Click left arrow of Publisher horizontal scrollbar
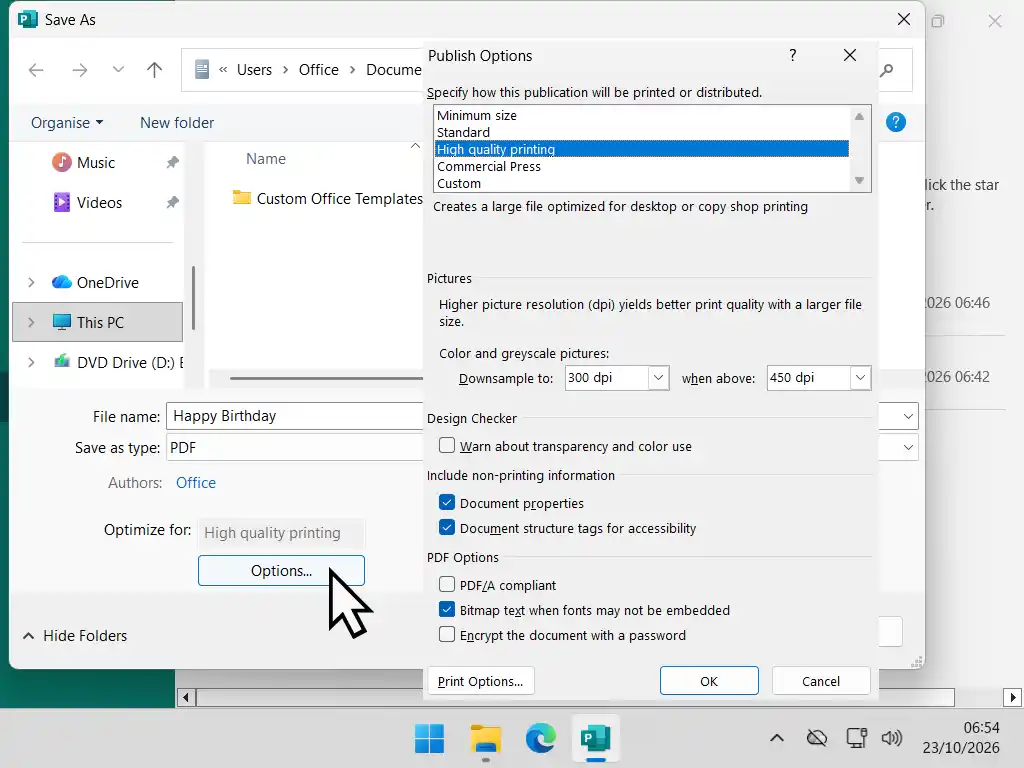 [x=186, y=697]
